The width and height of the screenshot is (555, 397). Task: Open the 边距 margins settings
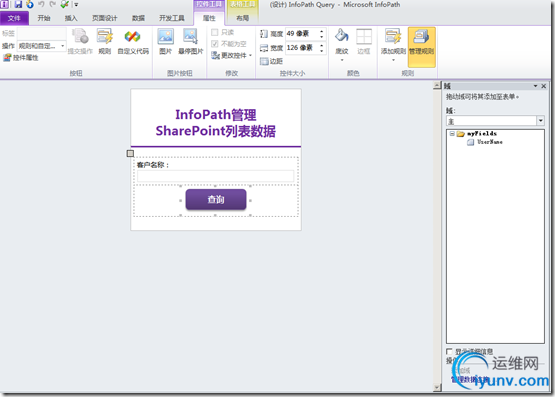(271, 62)
